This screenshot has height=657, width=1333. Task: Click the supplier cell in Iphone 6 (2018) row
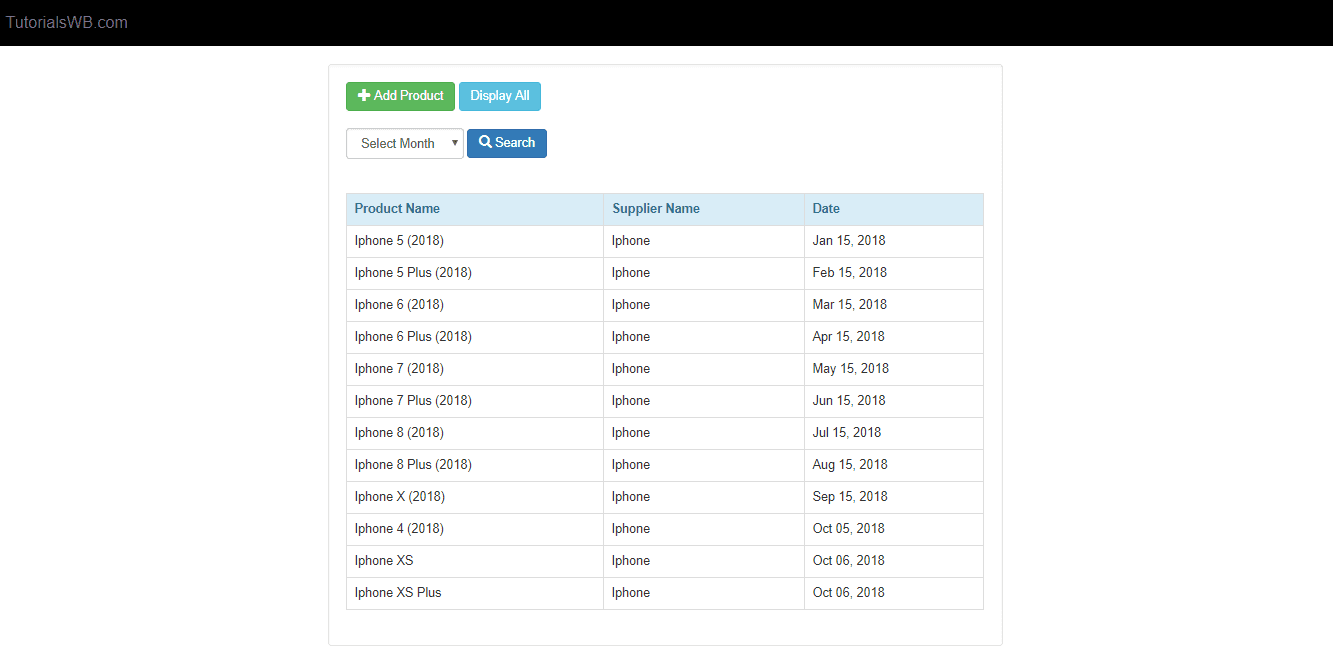click(704, 305)
